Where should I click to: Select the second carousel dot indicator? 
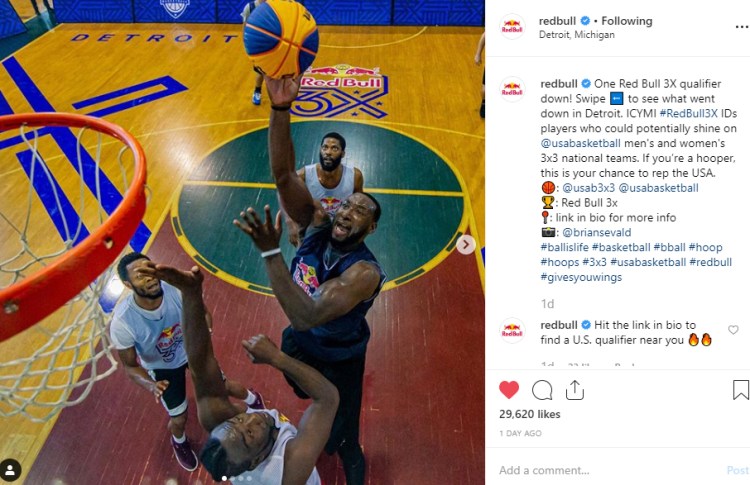pos(233,478)
